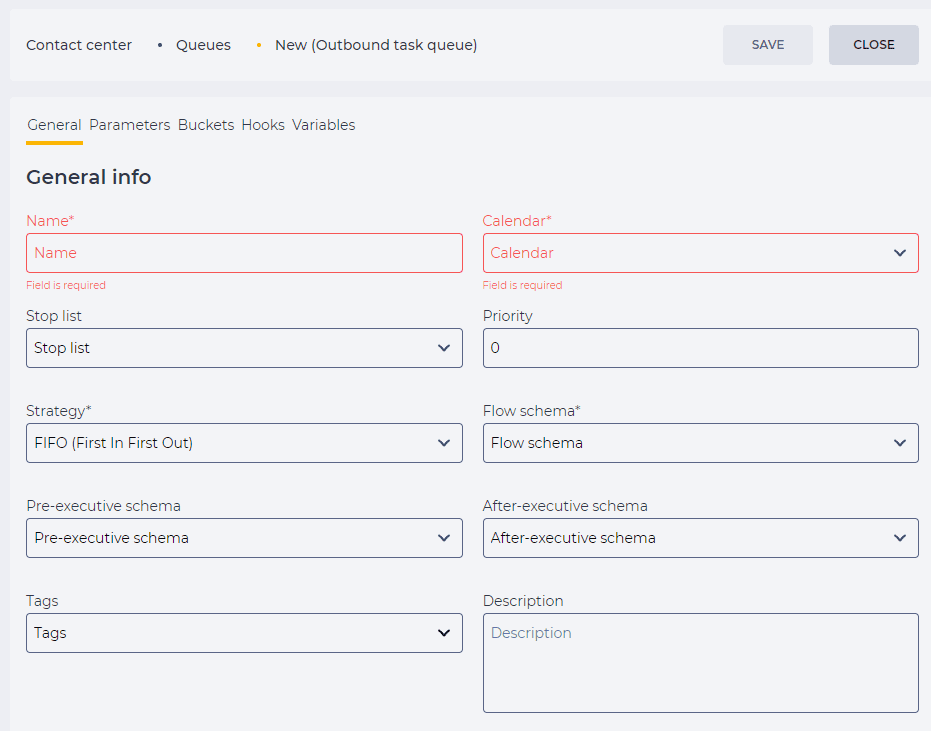This screenshot has height=731, width=931.
Task: Click the Stop list chevron arrow
Action: point(444,348)
